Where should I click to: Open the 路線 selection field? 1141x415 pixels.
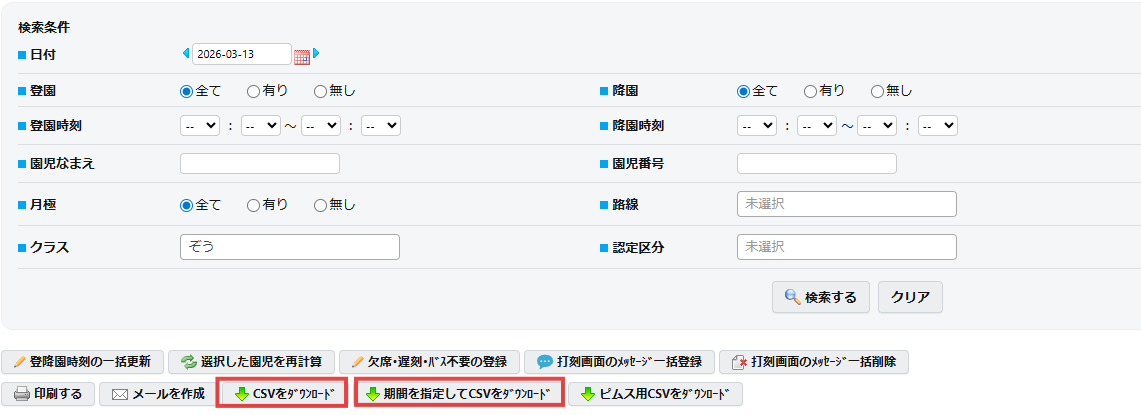pos(846,205)
